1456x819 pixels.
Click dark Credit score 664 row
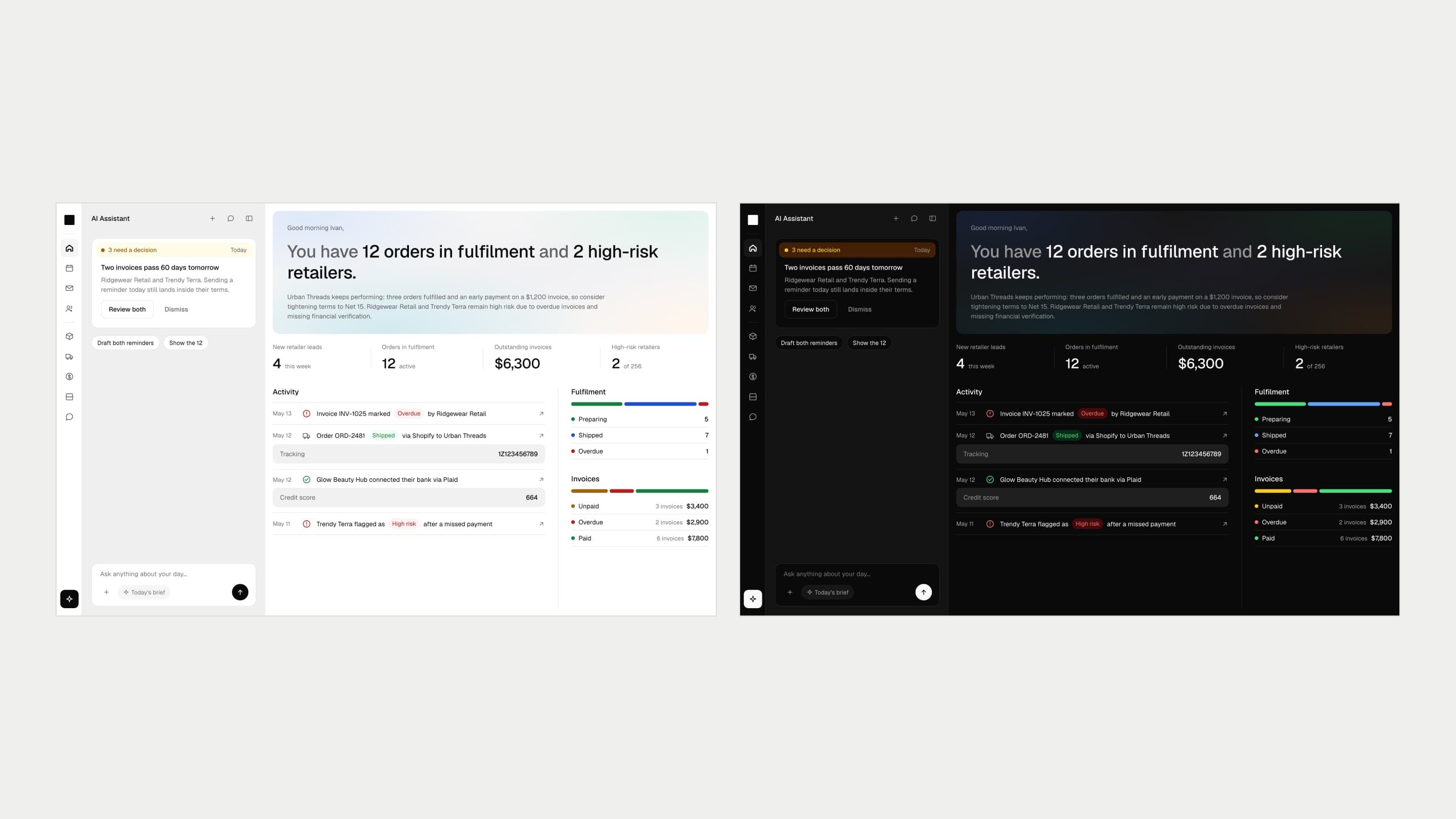pyautogui.click(x=1092, y=497)
